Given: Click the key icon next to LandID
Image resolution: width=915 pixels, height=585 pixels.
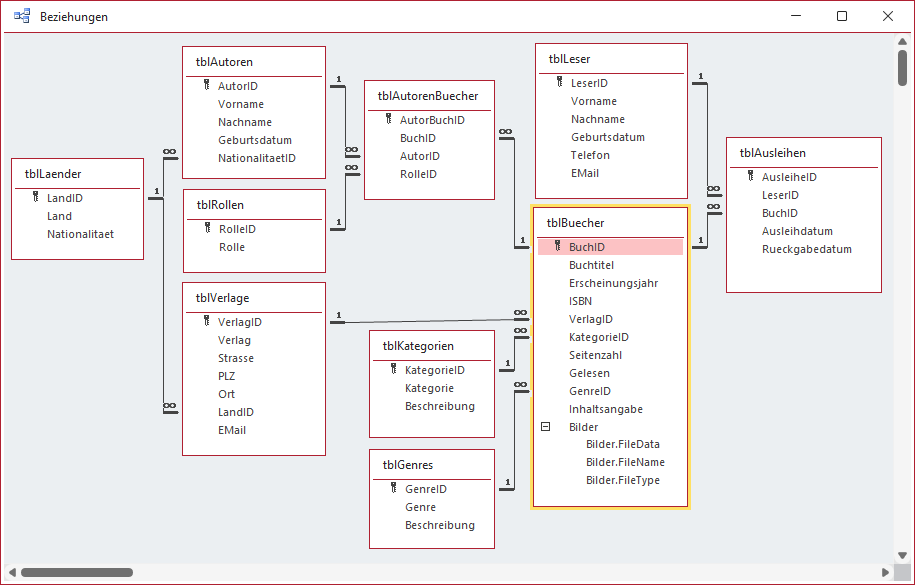Looking at the screenshot, I should pos(35,198).
